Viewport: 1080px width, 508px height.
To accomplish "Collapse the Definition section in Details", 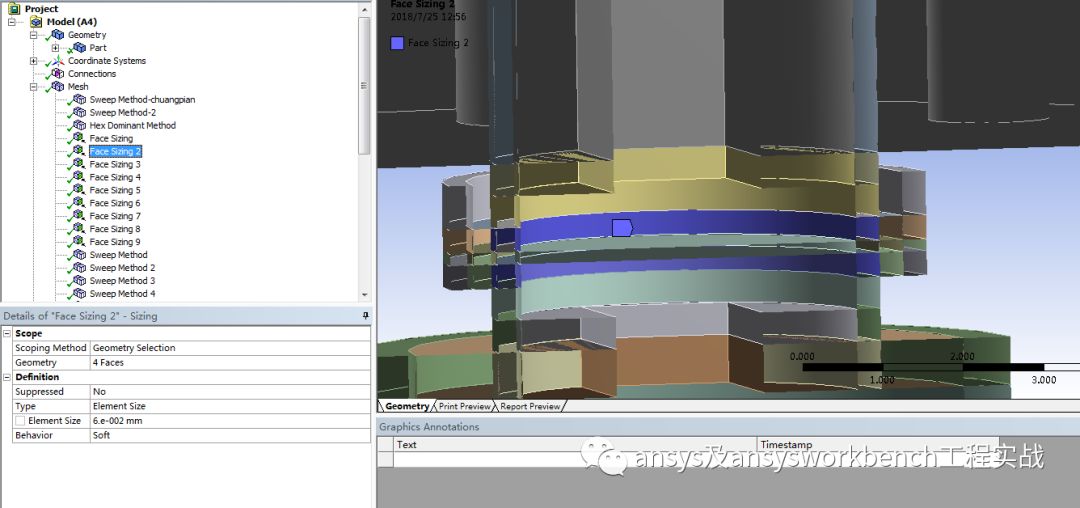I will [7, 377].
